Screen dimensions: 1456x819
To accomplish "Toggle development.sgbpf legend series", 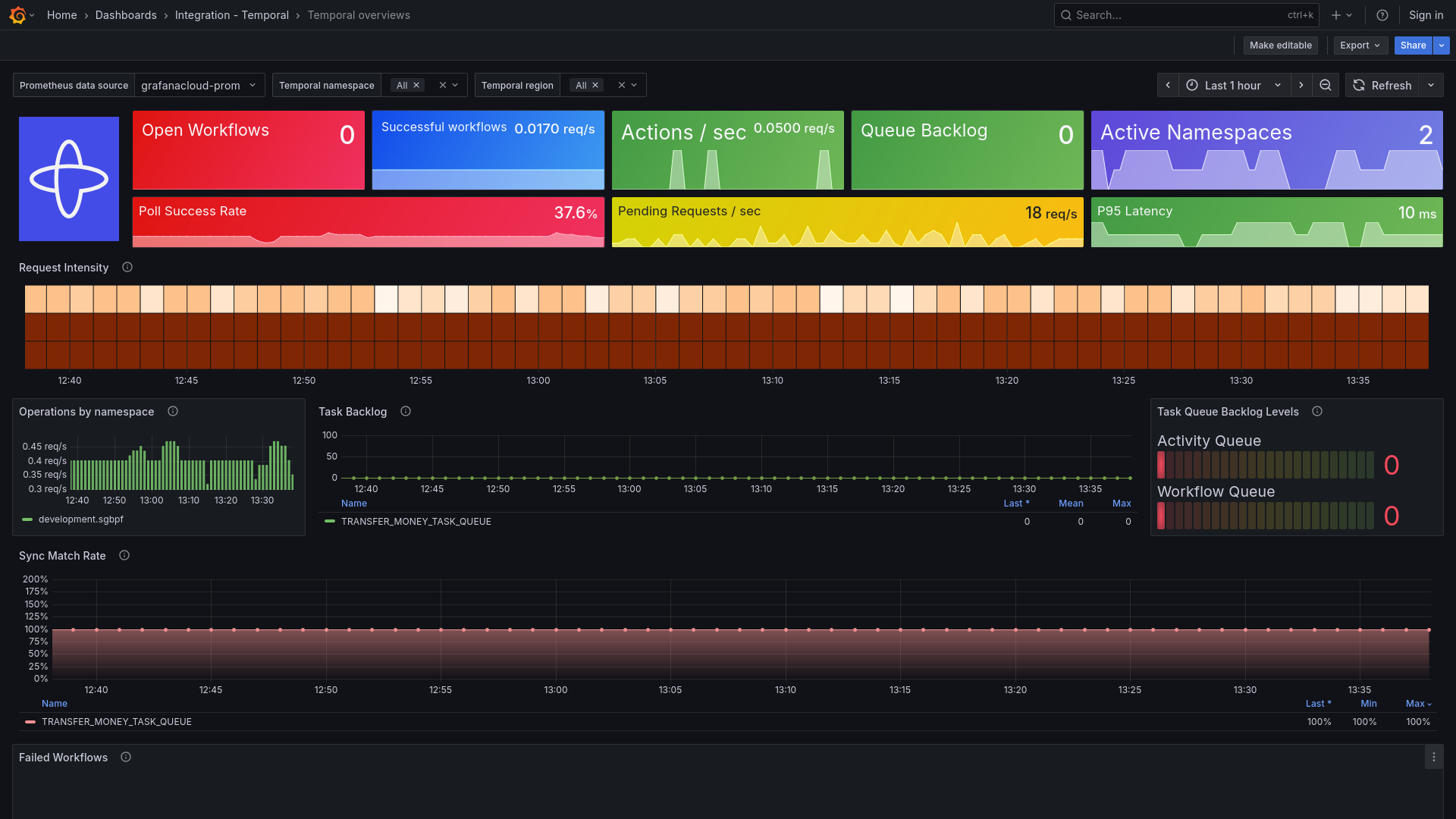I will [x=80, y=519].
